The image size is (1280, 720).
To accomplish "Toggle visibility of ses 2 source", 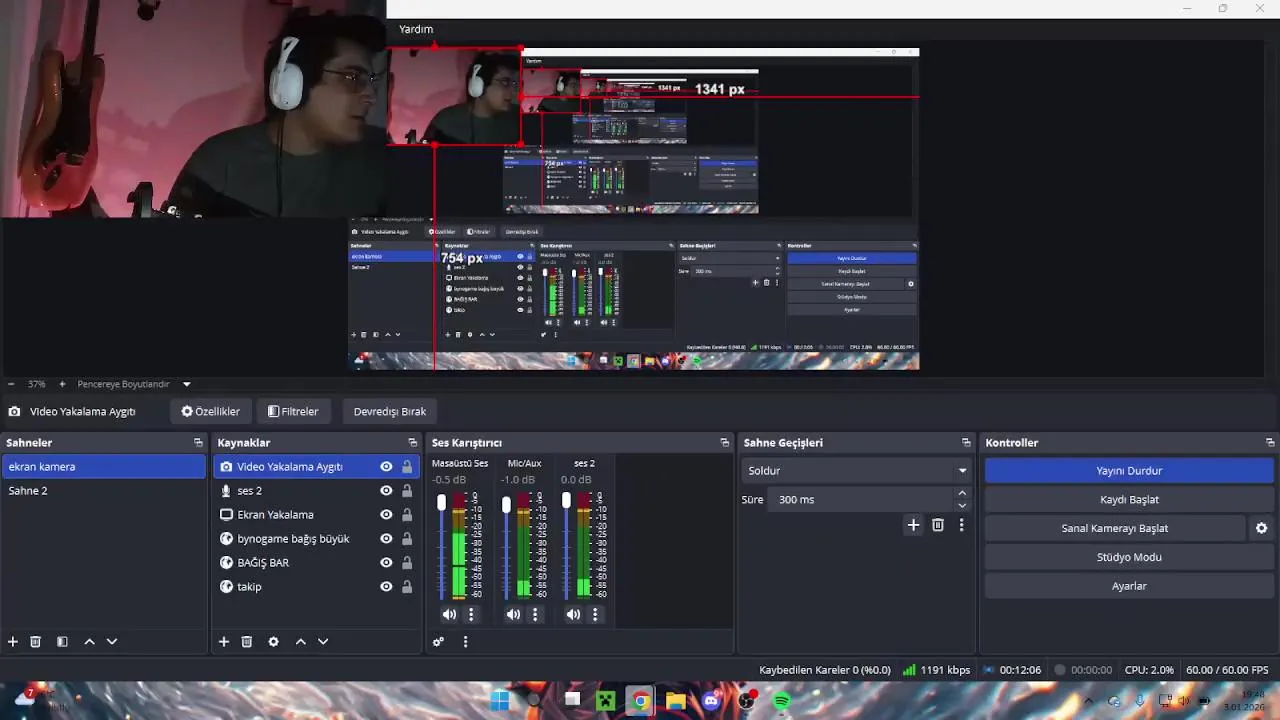I will coord(386,491).
